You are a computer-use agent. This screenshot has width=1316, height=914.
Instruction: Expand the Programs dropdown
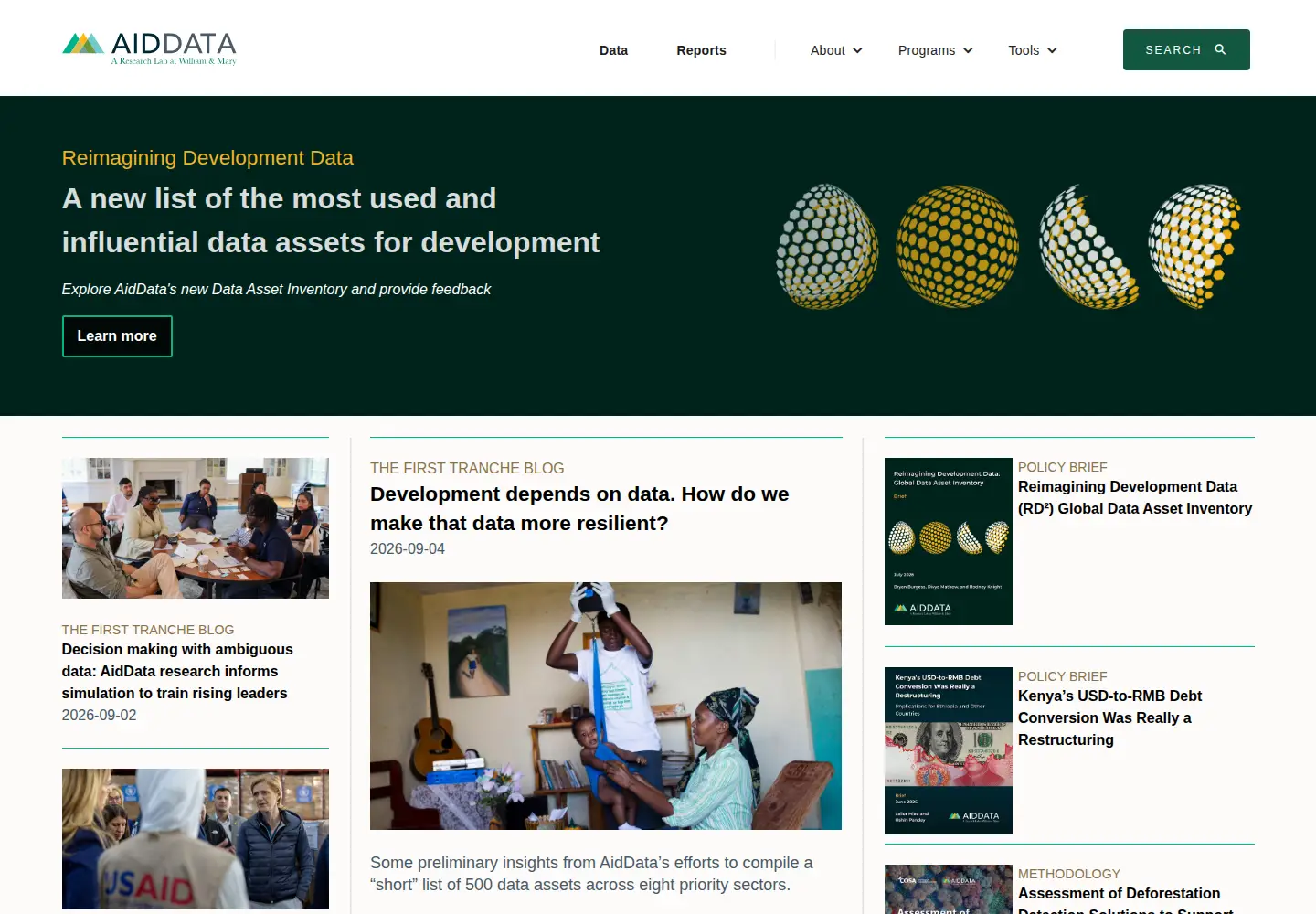[x=935, y=50]
